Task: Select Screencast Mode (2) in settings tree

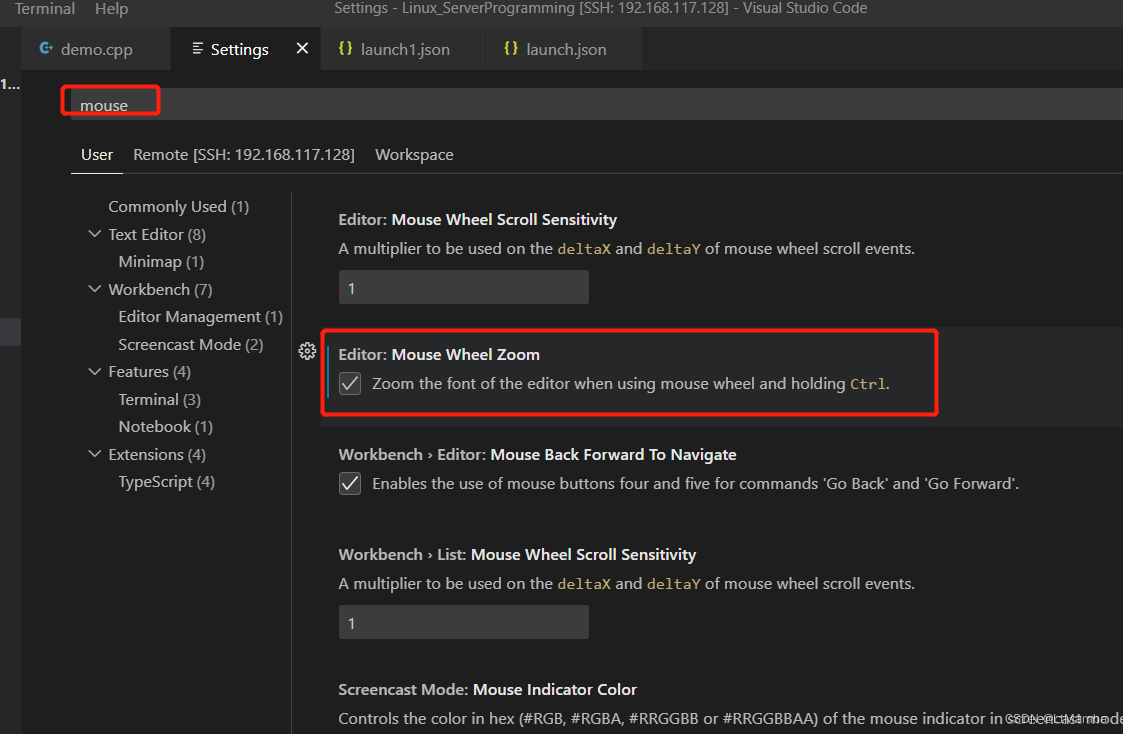Action: tap(191, 344)
